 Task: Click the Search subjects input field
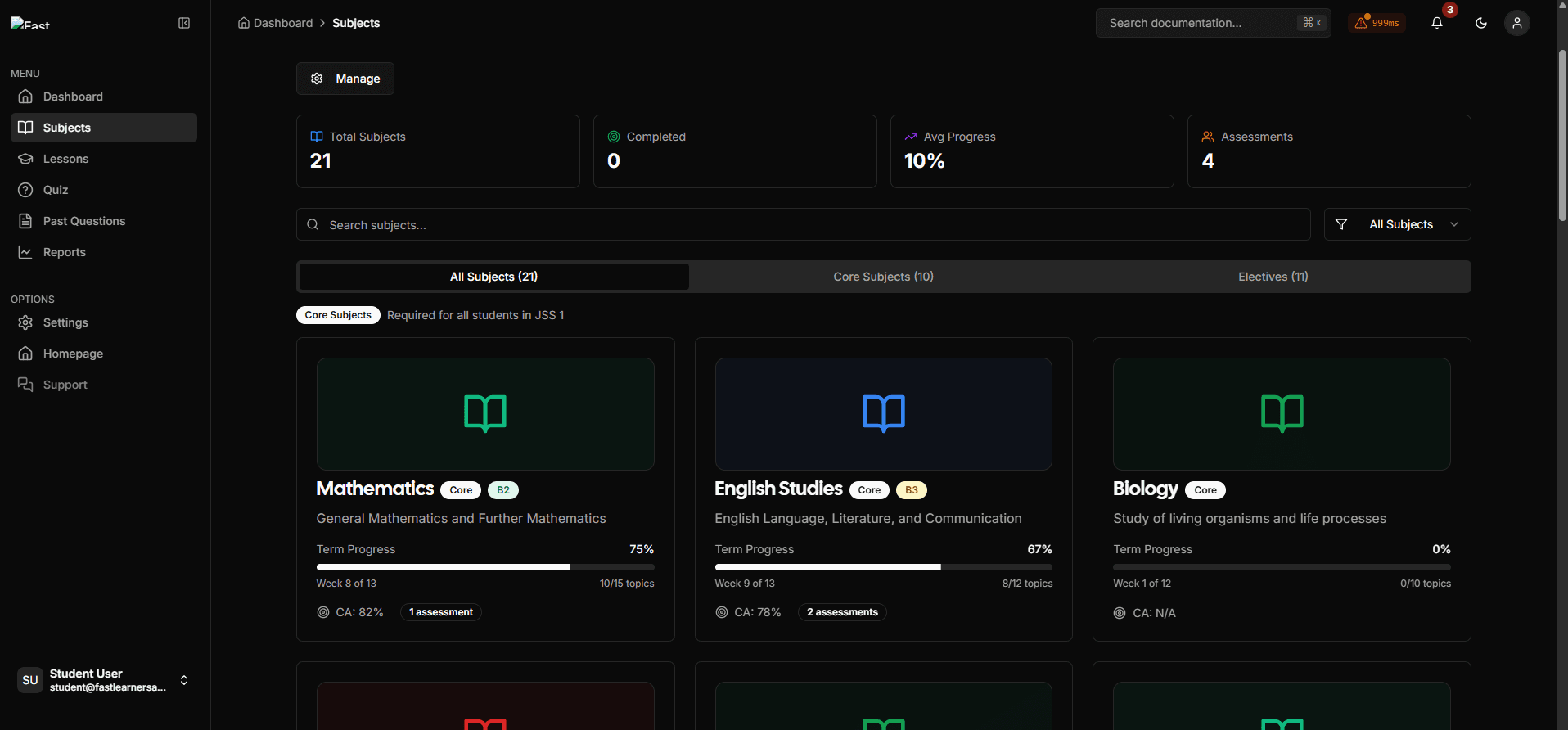coord(802,224)
